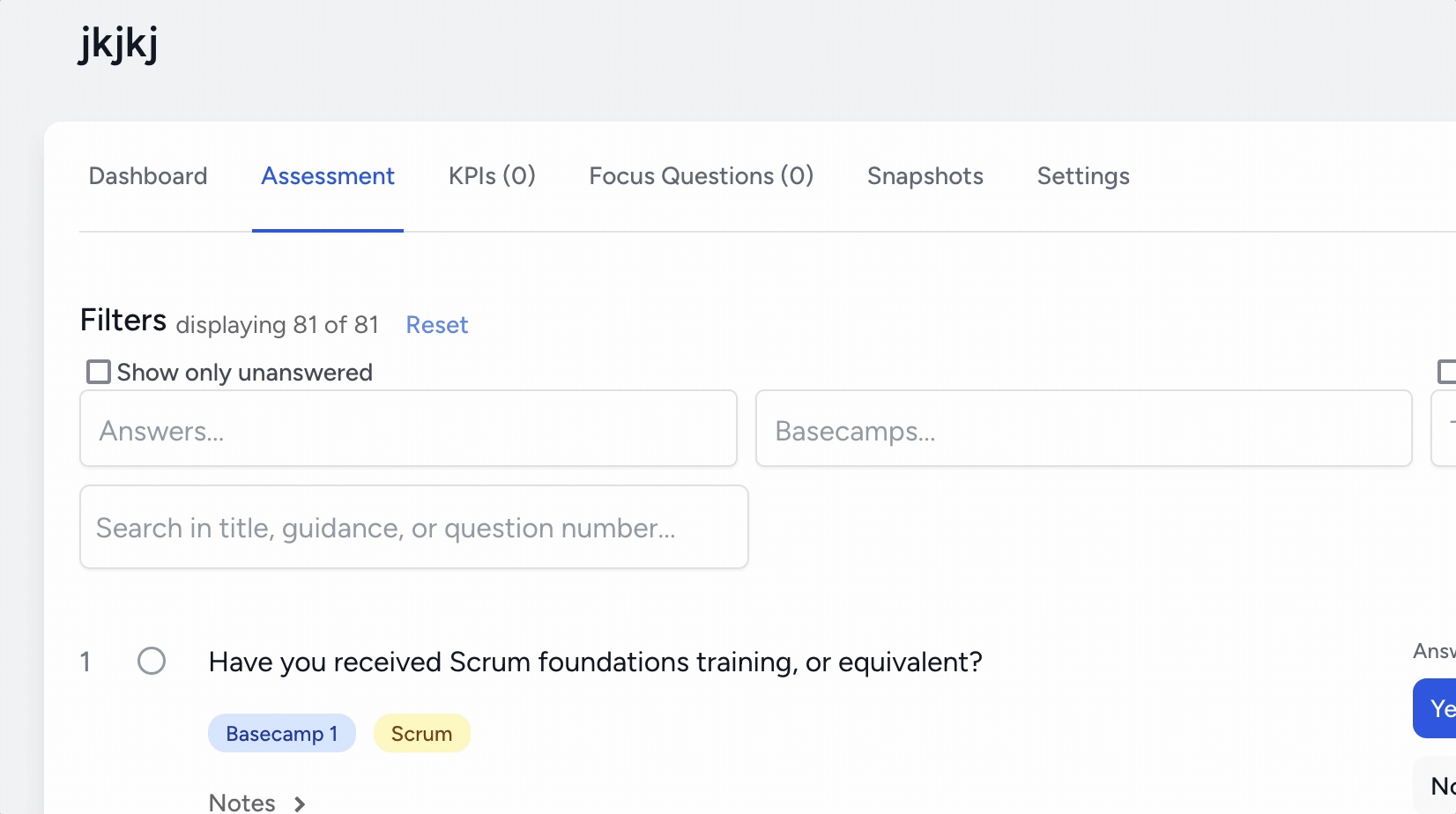Image resolution: width=1456 pixels, height=814 pixels.
Task: Open the Snapshots tab
Action: click(x=925, y=176)
